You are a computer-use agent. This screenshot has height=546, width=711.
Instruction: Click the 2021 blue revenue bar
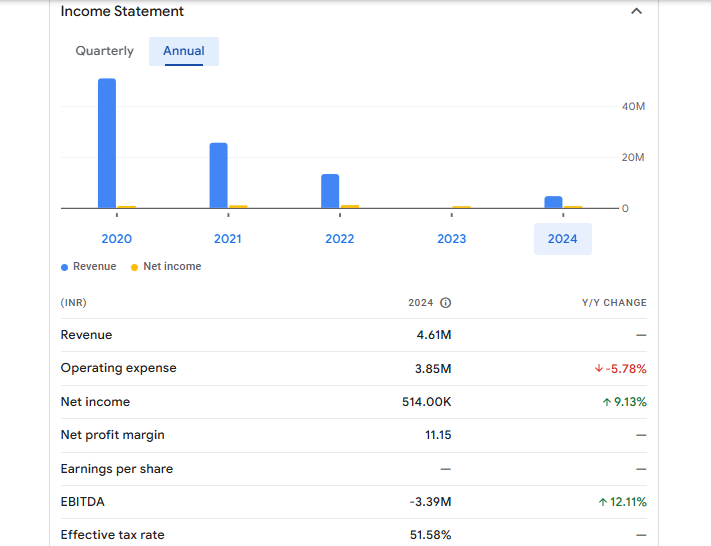point(219,176)
